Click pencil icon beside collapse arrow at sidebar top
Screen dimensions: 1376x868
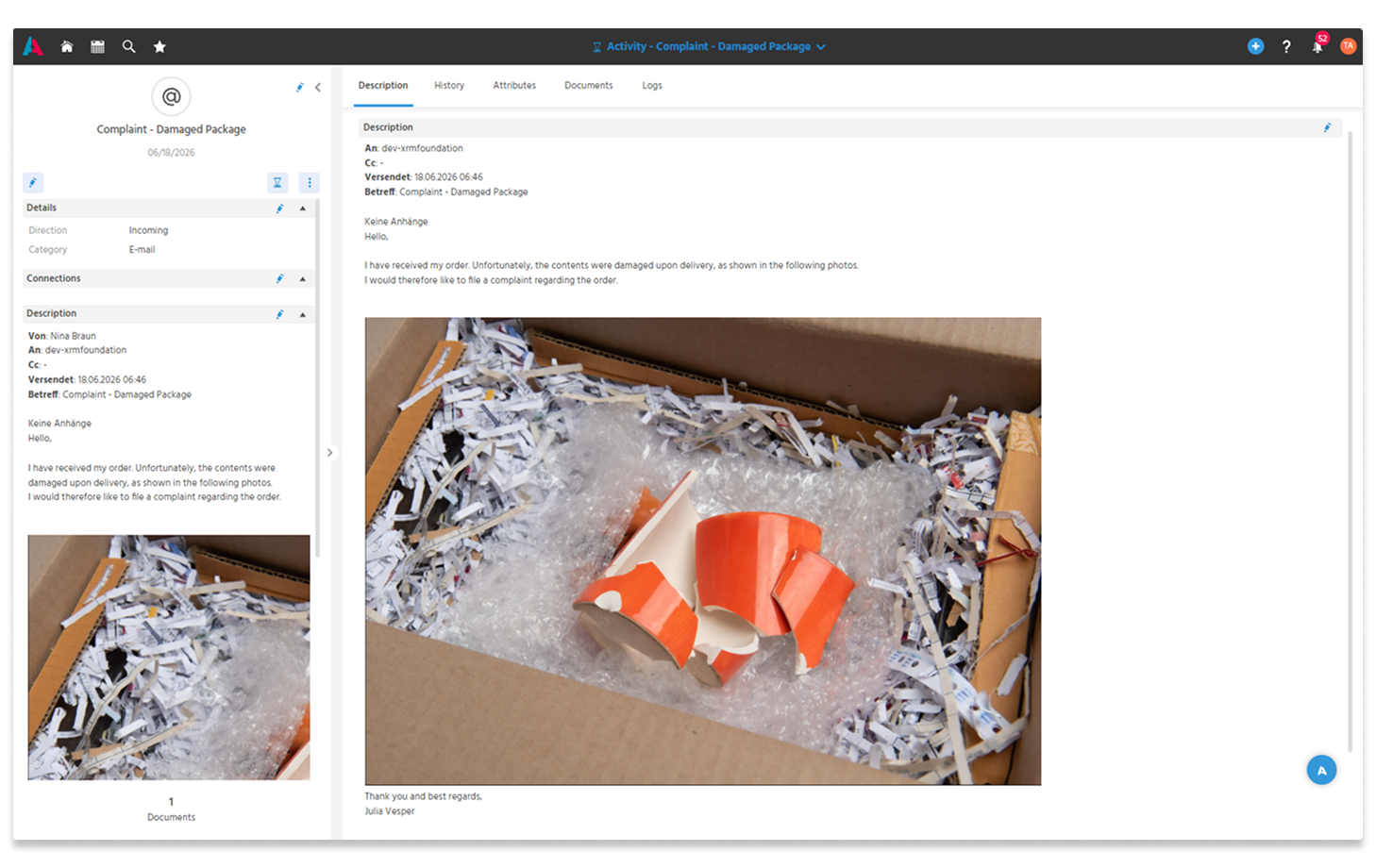pos(299,87)
